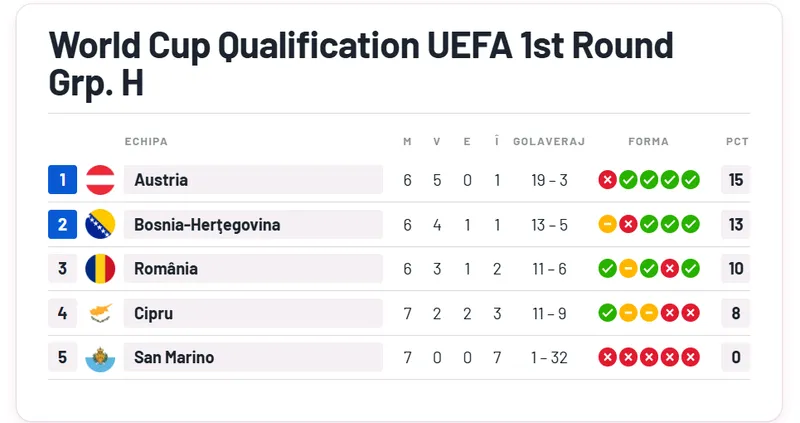Viewport: 800px width, 423px height.
Task: Open the Bosnia-Herțegovina team link
Action: coord(207,225)
